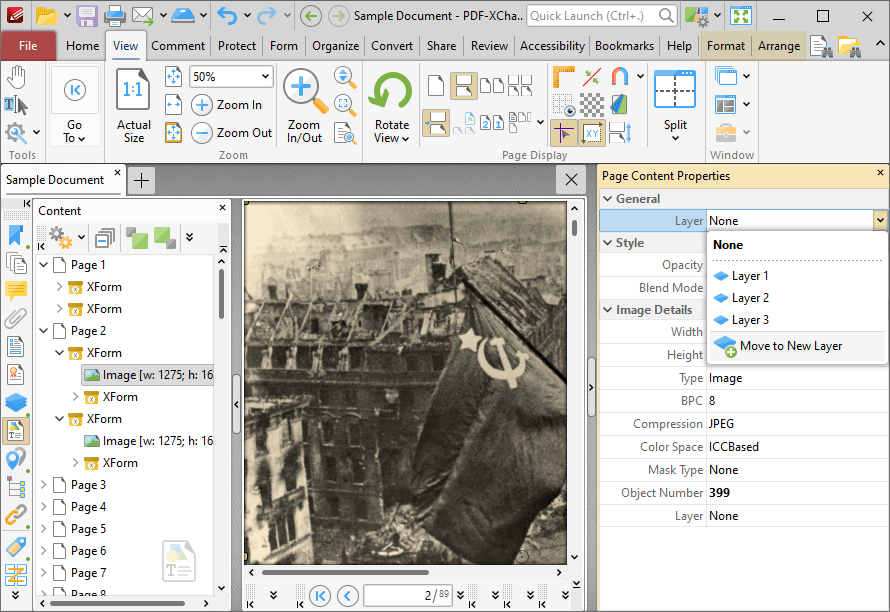Image resolution: width=890 pixels, height=612 pixels.
Task: Toggle the transparency grid display
Action: (592, 104)
